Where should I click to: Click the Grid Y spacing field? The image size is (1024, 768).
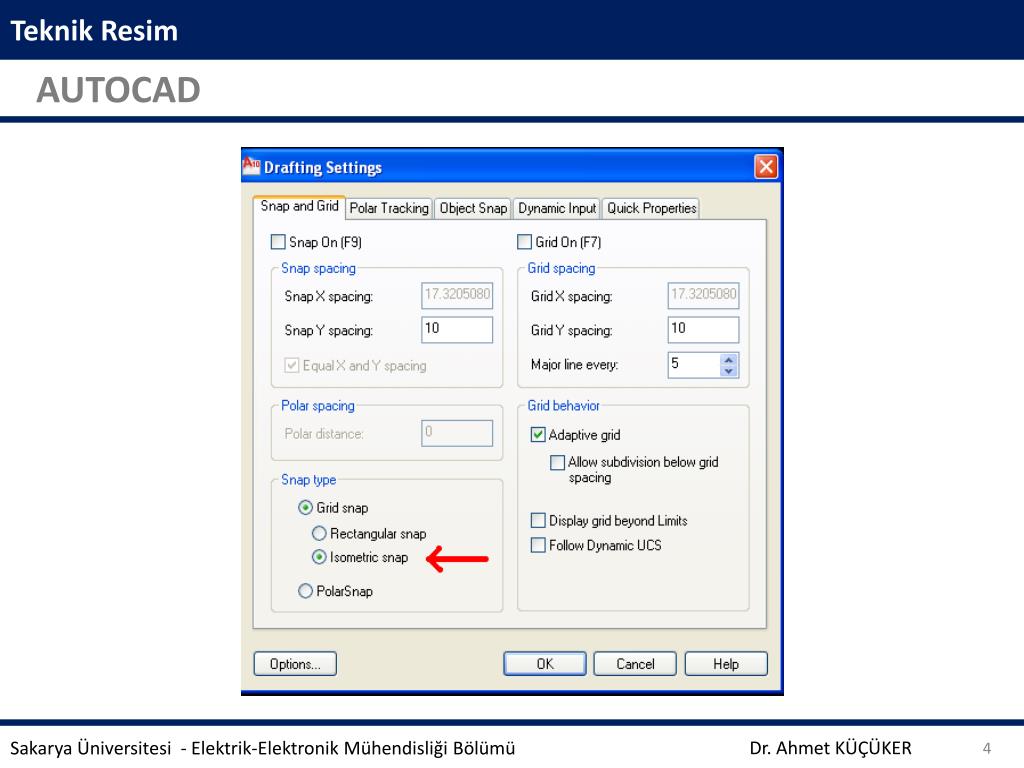pyautogui.click(x=703, y=329)
